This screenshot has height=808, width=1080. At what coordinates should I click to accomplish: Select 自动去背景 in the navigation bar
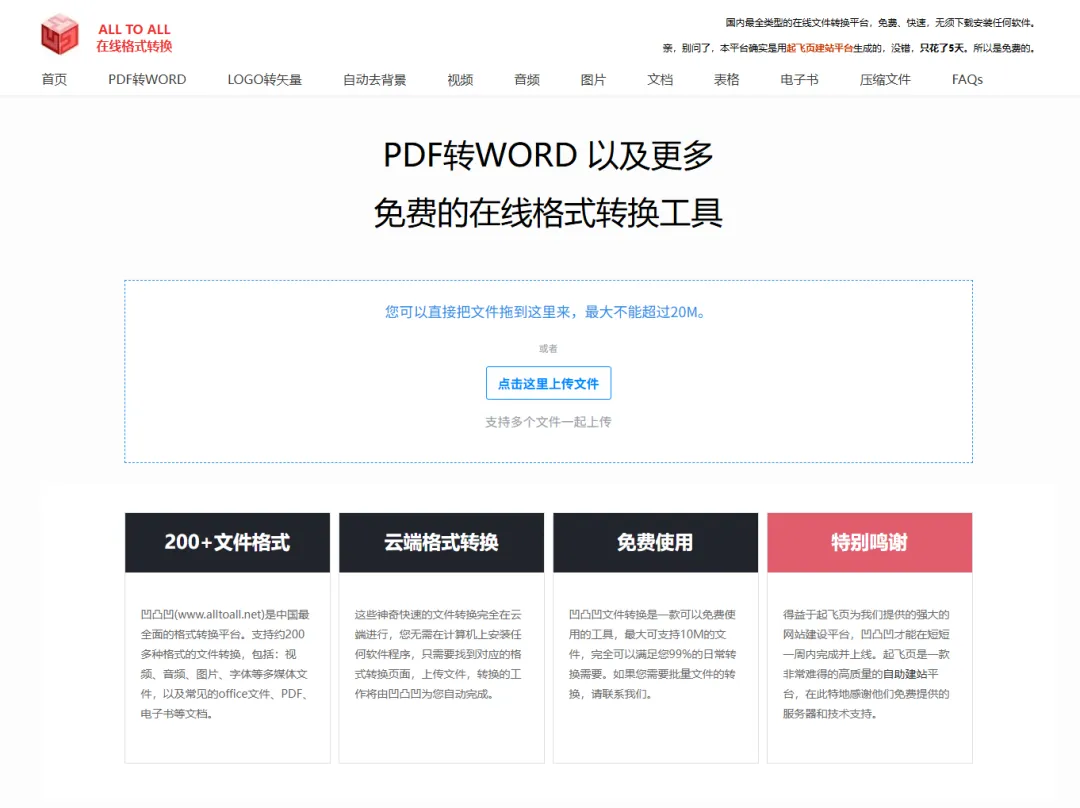pyautogui.click(x=375, y=79)
